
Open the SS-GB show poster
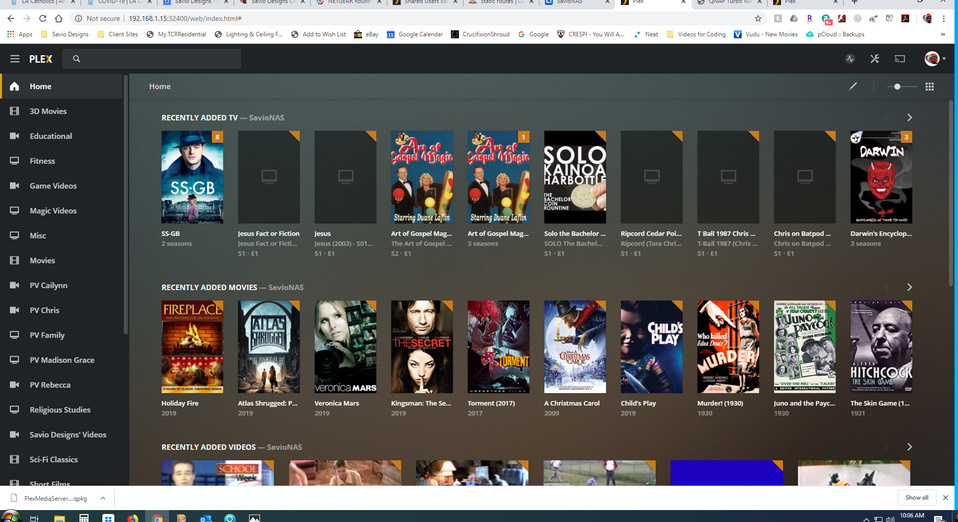pos(192,177)
